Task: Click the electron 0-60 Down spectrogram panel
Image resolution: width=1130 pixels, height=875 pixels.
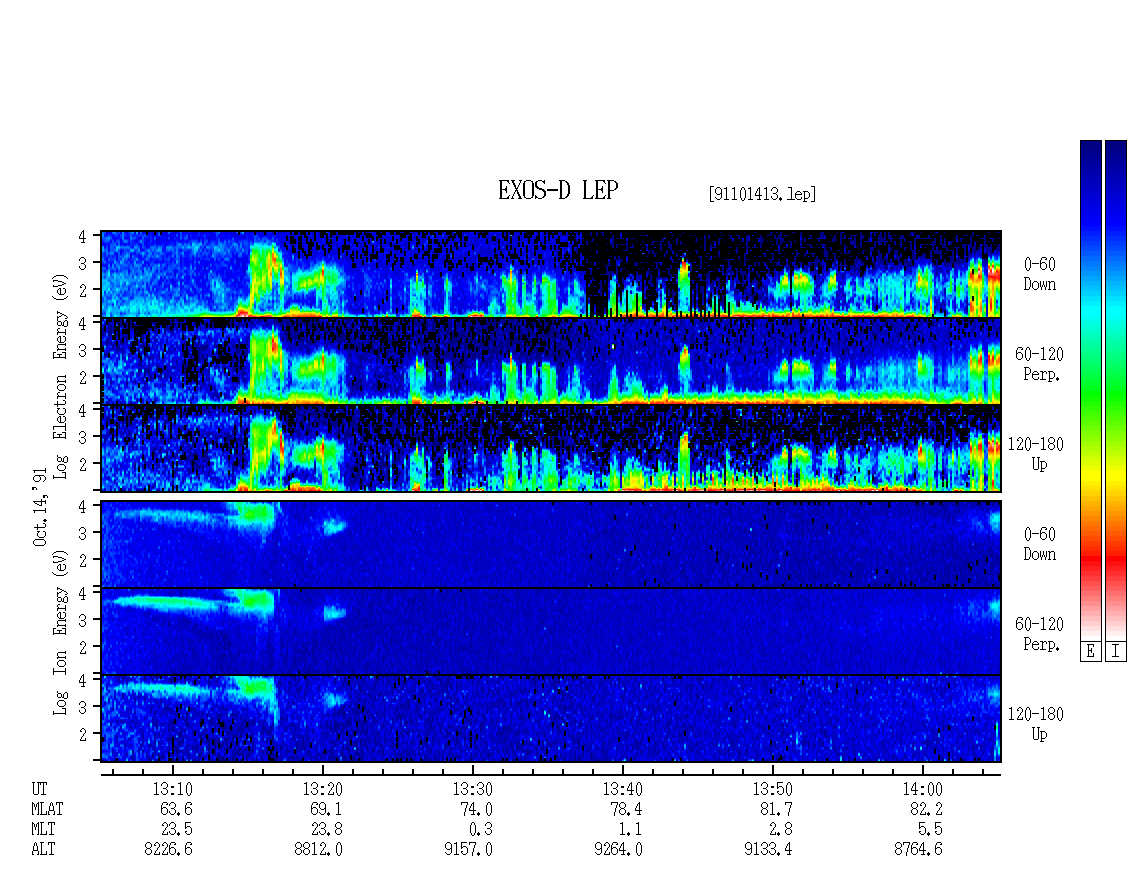Action: click(x=551, y=274)
